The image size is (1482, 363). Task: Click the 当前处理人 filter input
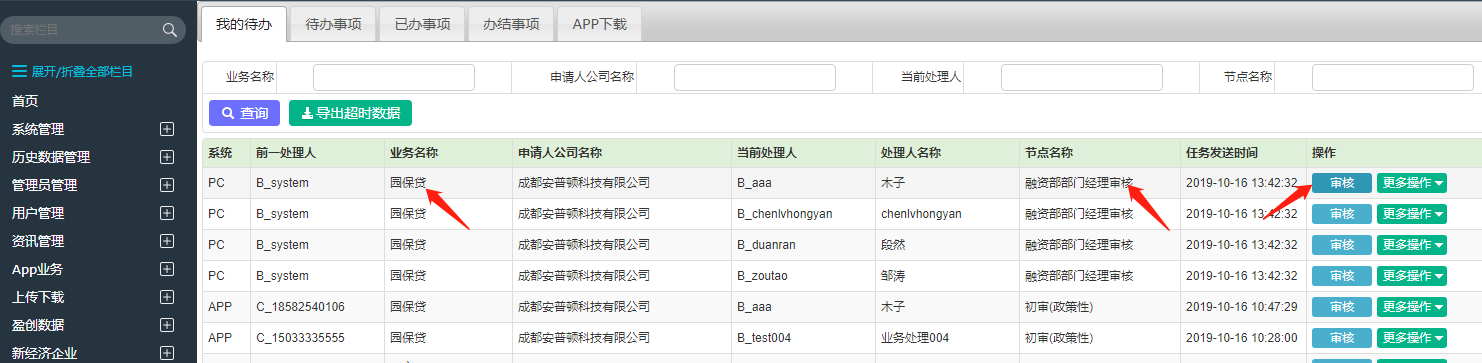click(1082, 77)
